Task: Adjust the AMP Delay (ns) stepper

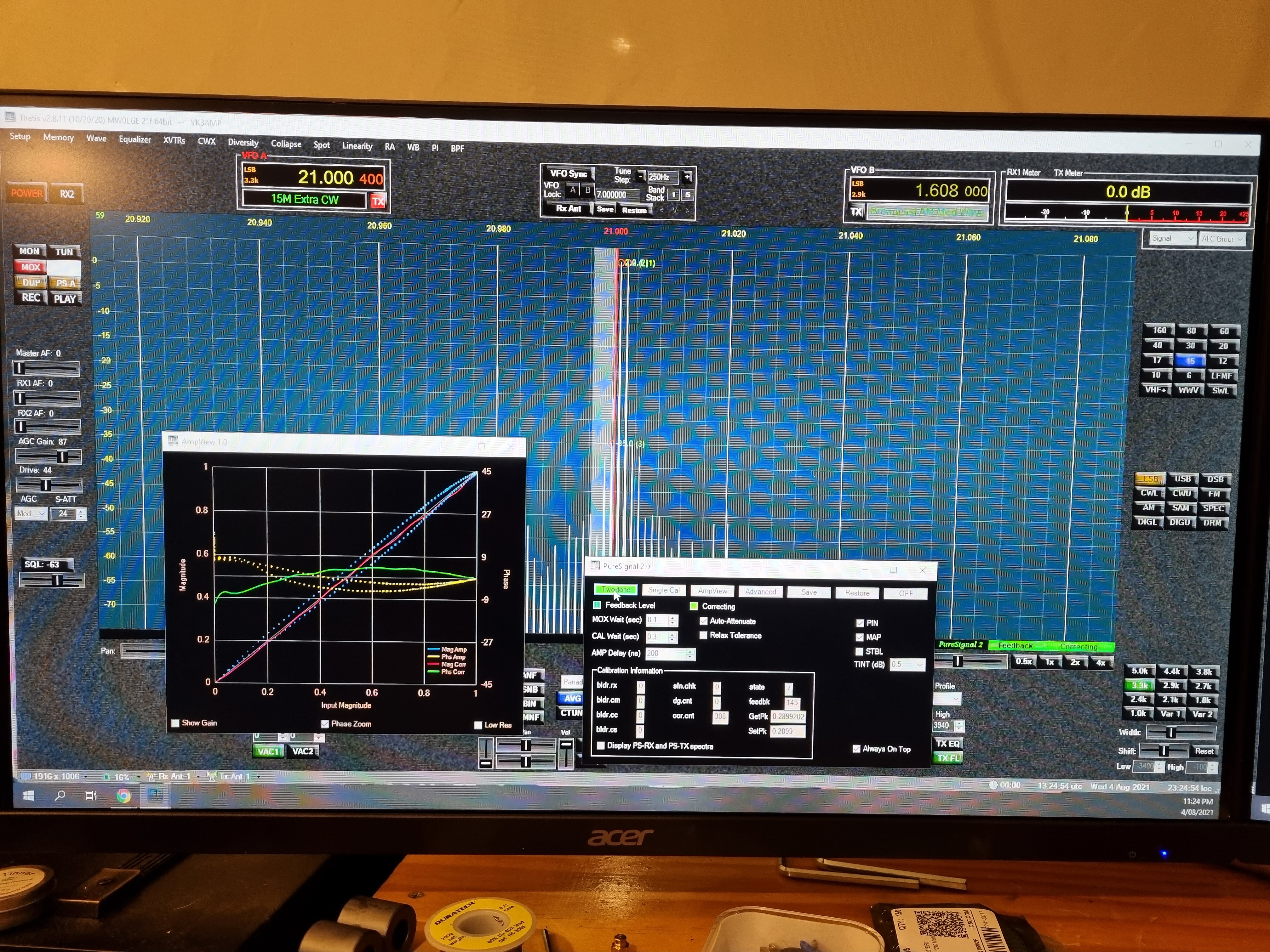Action: 670,654
